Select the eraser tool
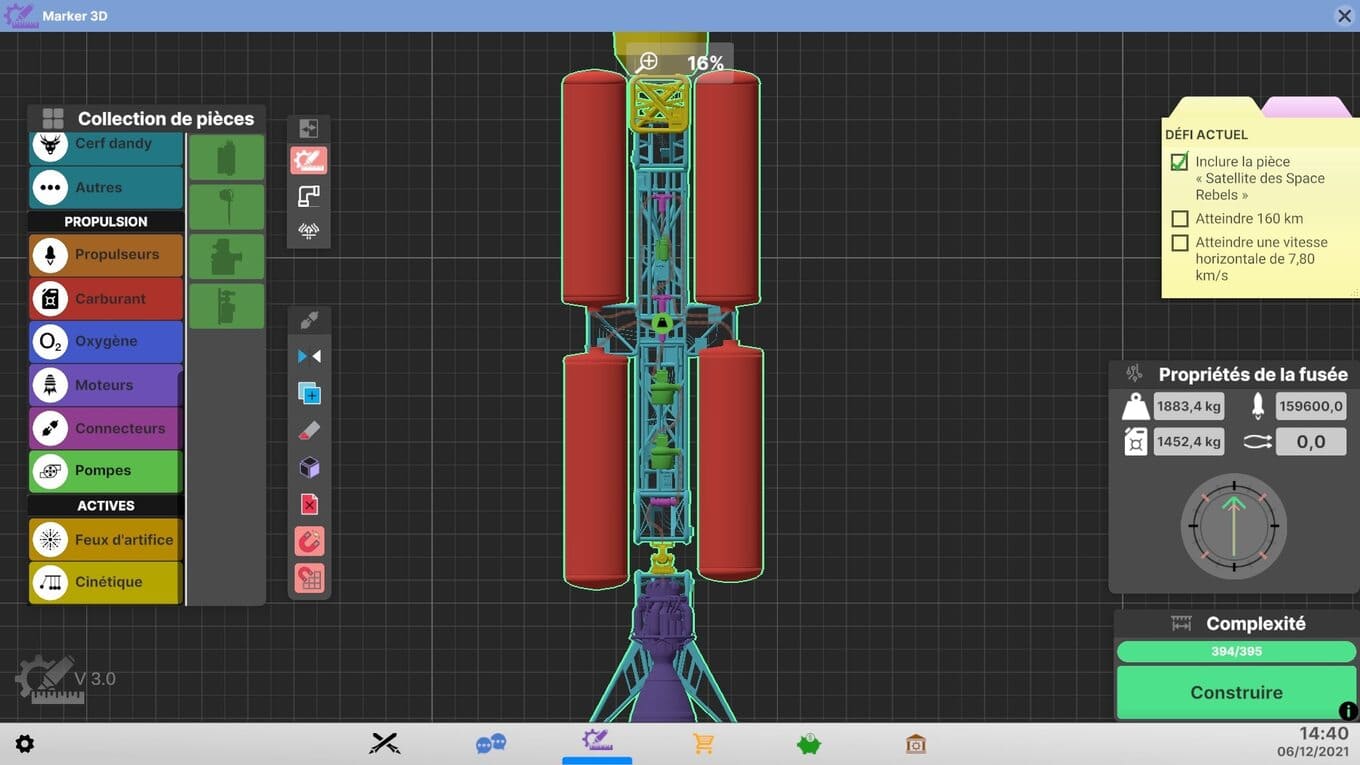Screen dimensions: 1360x765 point(309,431)
